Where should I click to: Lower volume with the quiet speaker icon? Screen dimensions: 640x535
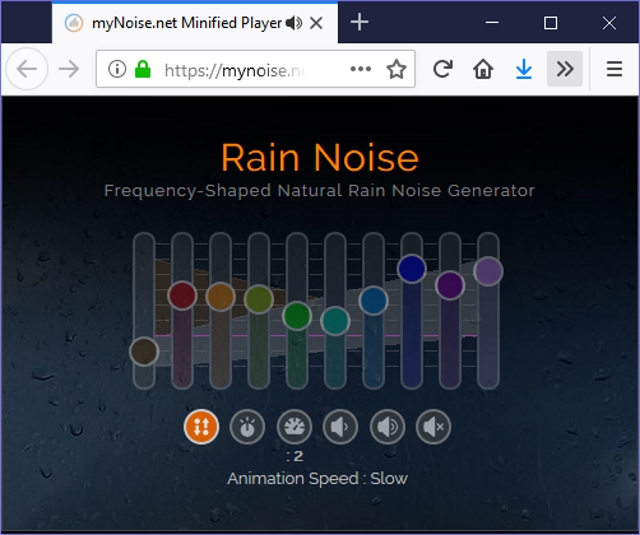coord(340,427)
